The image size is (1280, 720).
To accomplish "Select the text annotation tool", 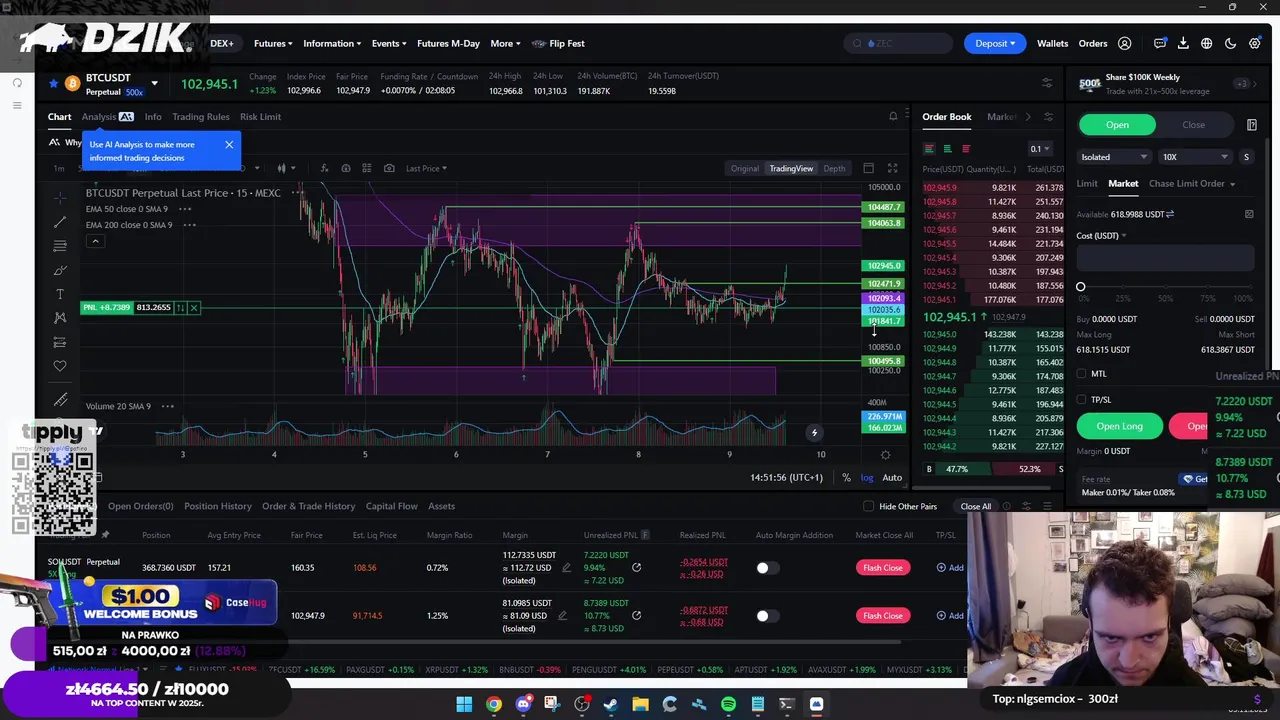I will (60, 294).
